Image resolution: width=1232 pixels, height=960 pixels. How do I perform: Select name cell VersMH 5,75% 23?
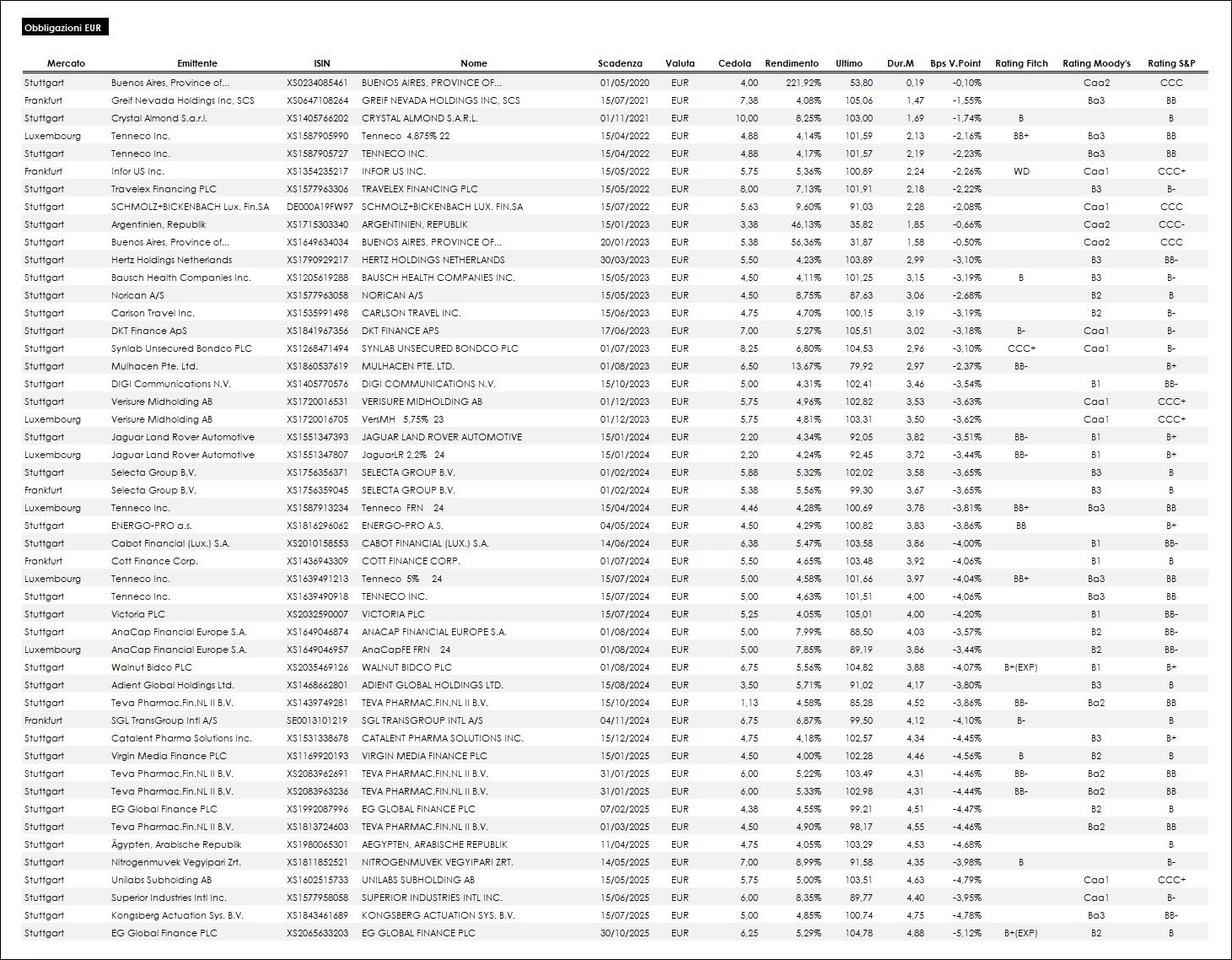(403, 419)
